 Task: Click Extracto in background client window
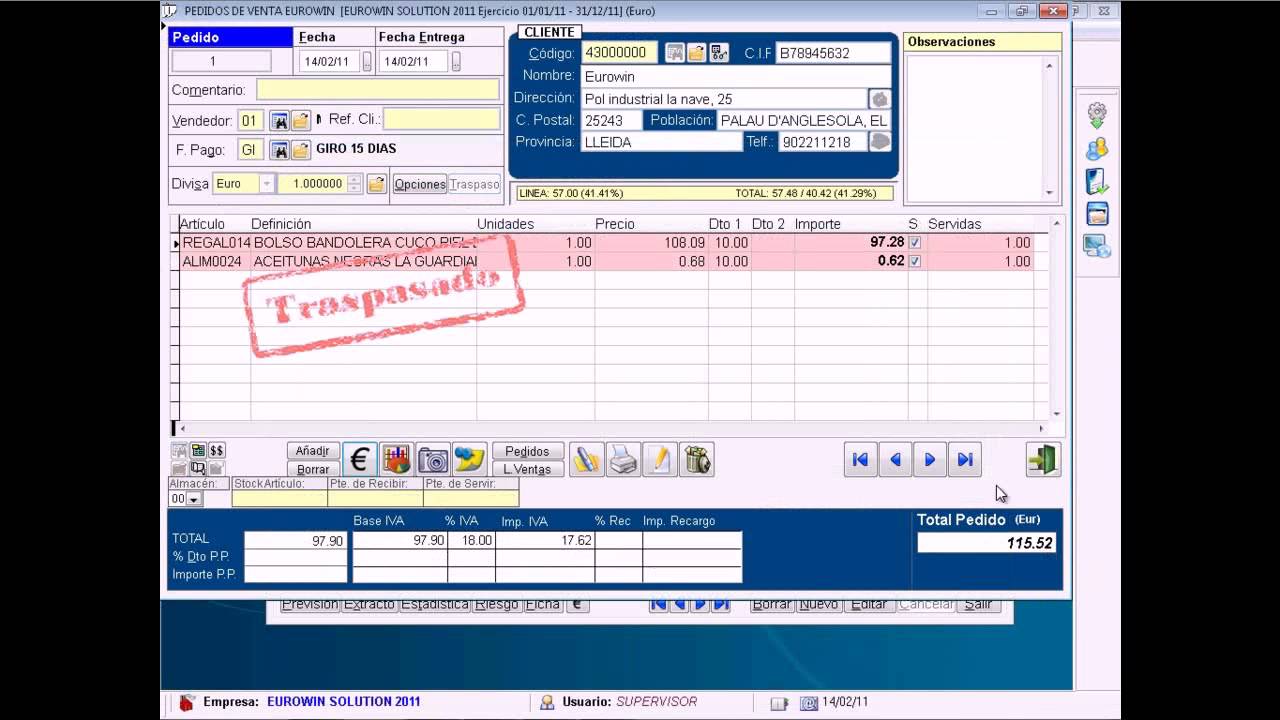click(369, 605)
